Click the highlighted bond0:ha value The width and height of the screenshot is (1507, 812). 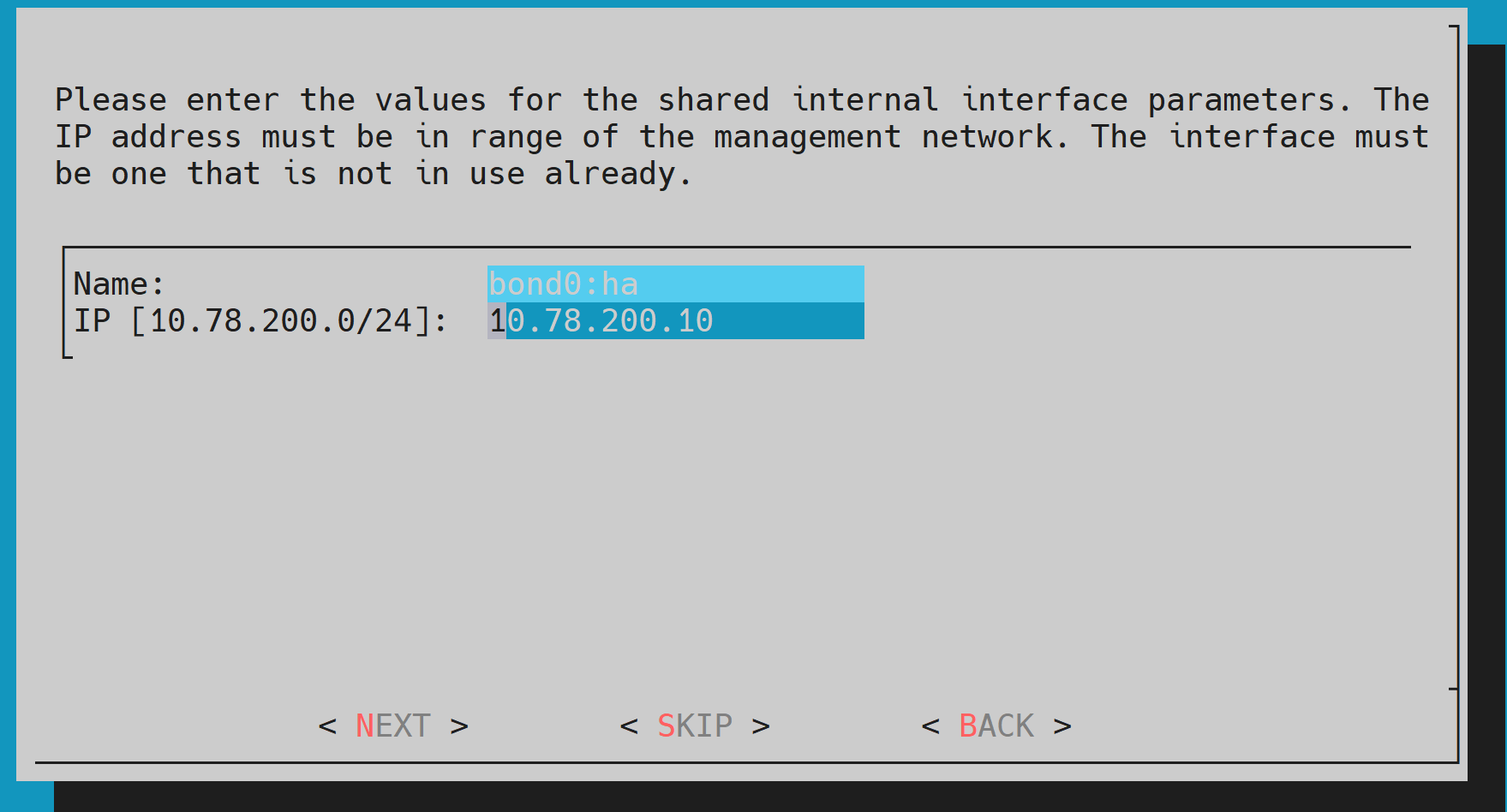(x=563, y=283)
